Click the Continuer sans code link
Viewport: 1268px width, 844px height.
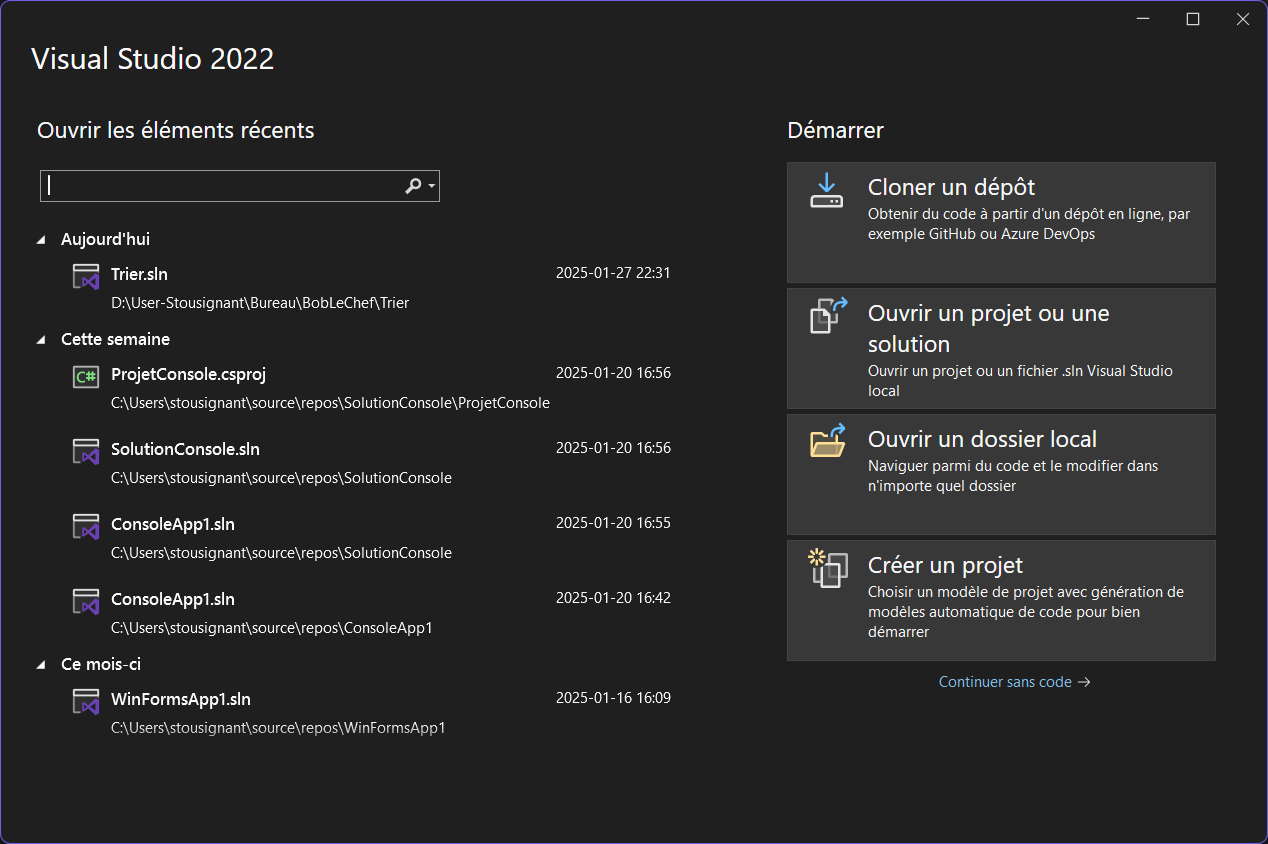coord(1013,681)
